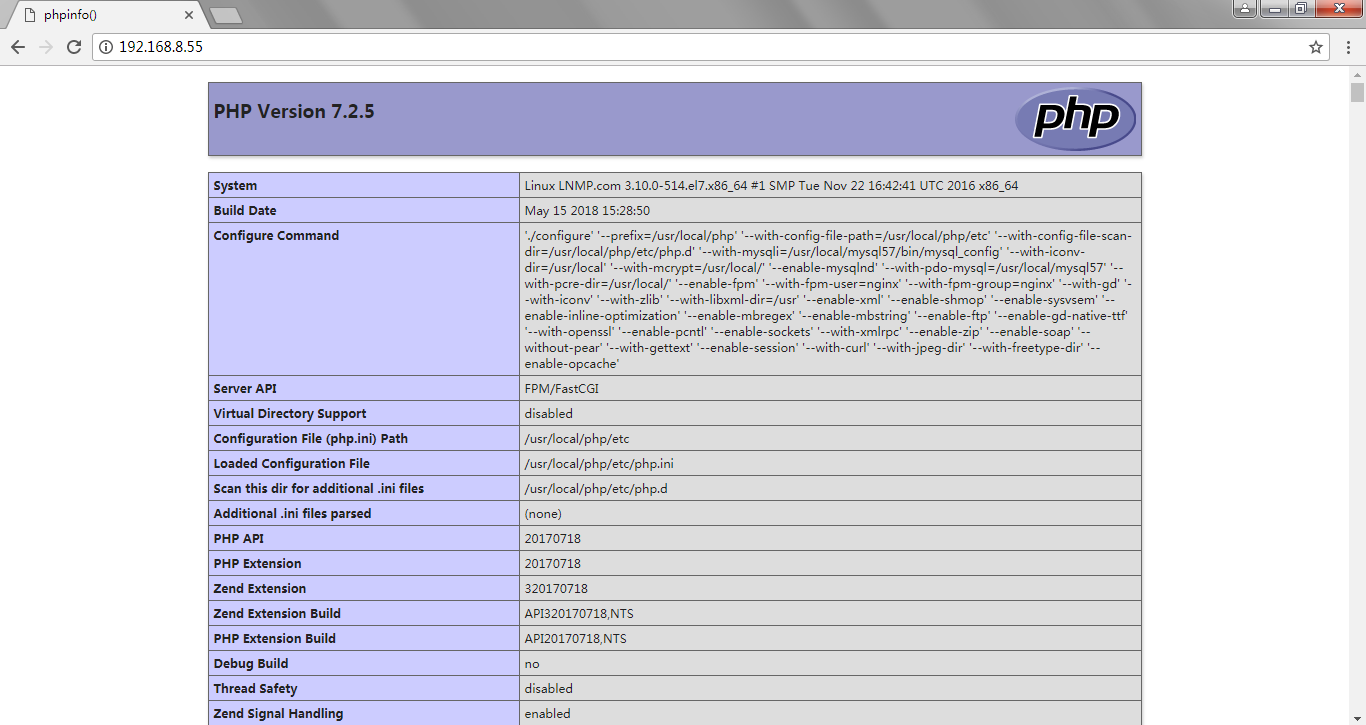Screen dimensions: 1366x725
Task: Click the /usr/local/php/etc/php.ini value
Action: coord(599,464)
